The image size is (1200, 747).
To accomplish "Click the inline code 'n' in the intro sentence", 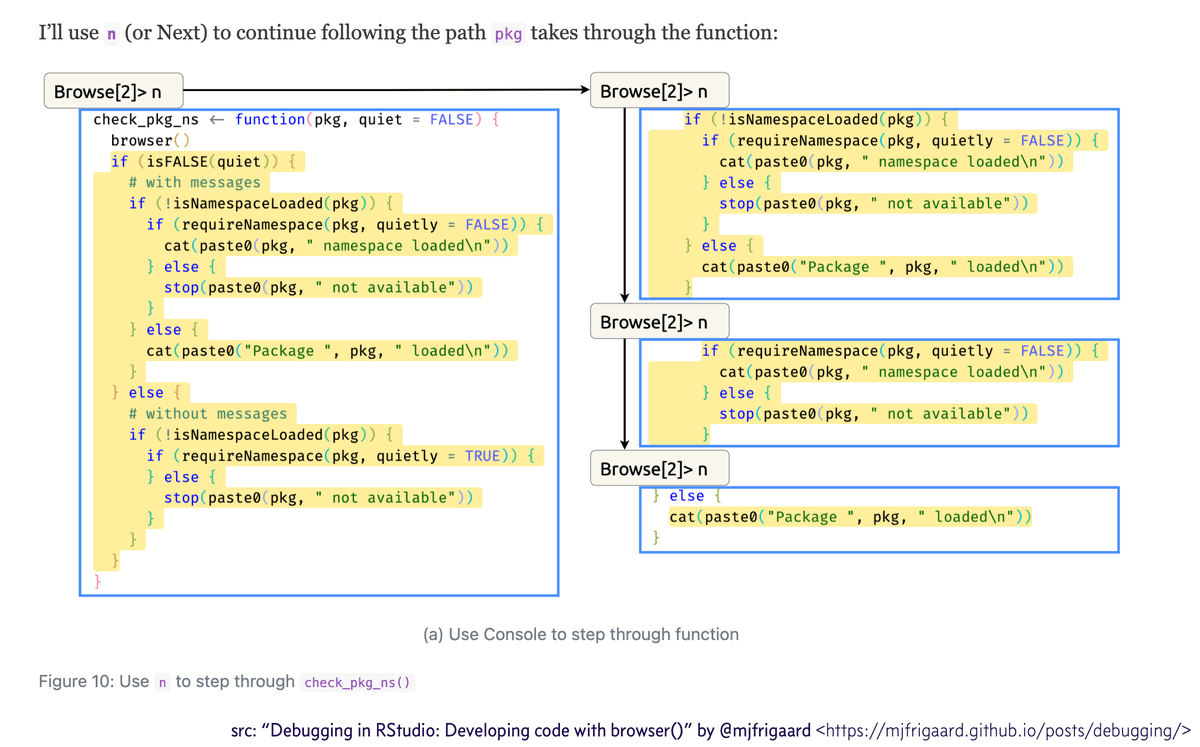I will pos(111,34).
